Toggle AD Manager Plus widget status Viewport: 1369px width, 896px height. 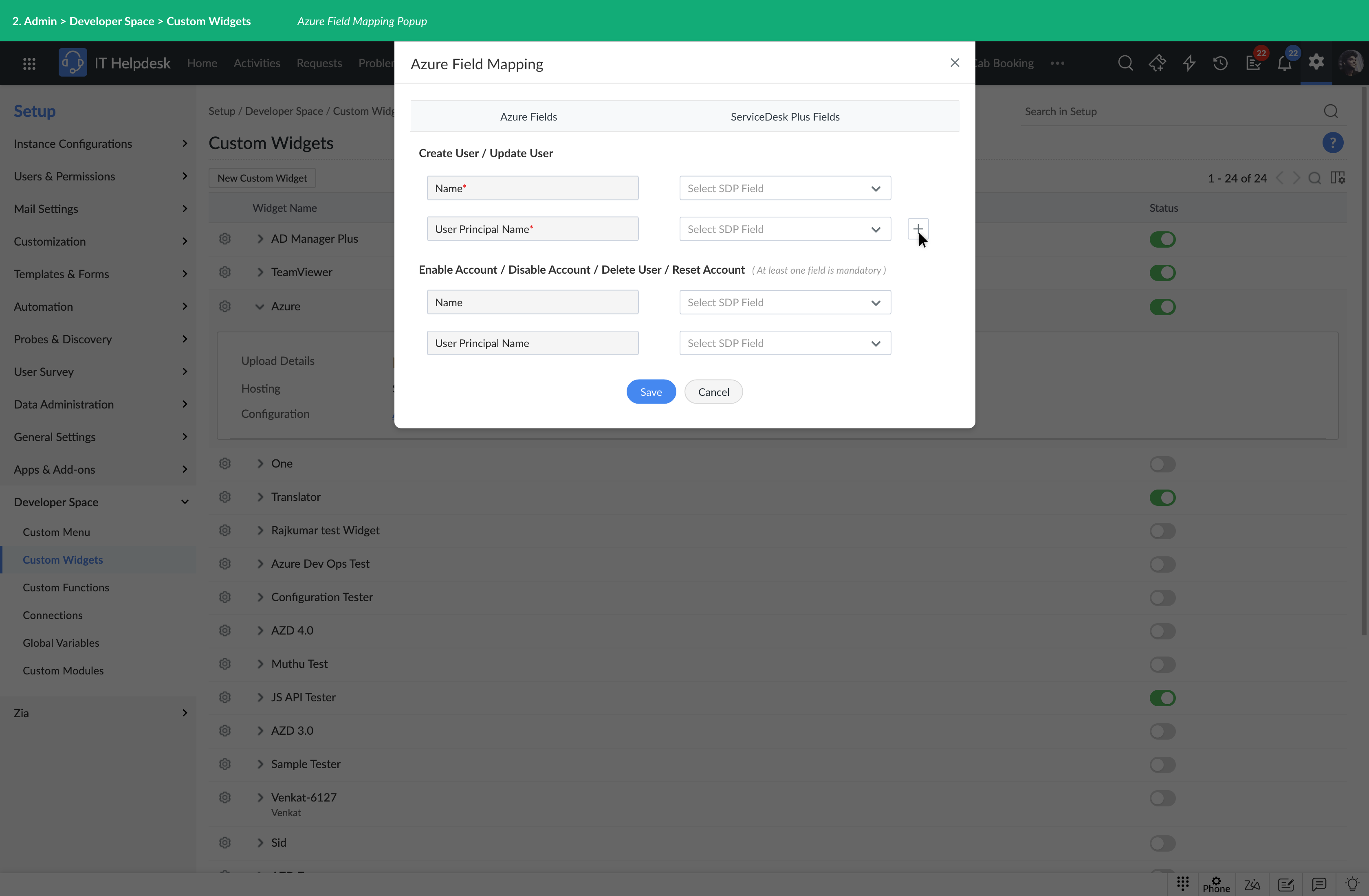click(1162, 239)
